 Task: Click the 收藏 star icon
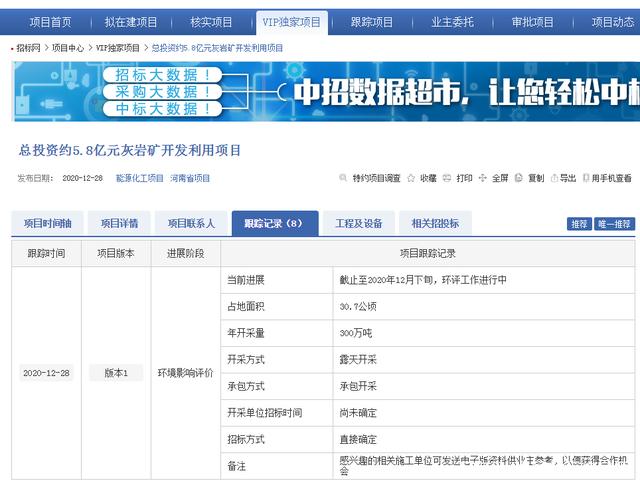coord(411,178)
